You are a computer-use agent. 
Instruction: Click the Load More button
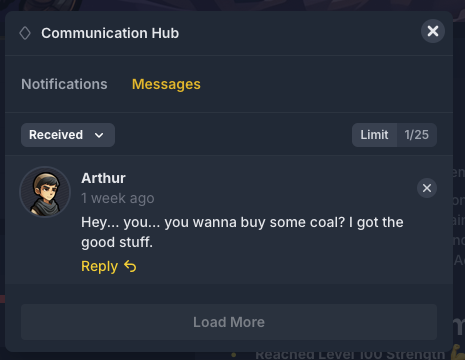pyautogui.click(x=229, y=322)
